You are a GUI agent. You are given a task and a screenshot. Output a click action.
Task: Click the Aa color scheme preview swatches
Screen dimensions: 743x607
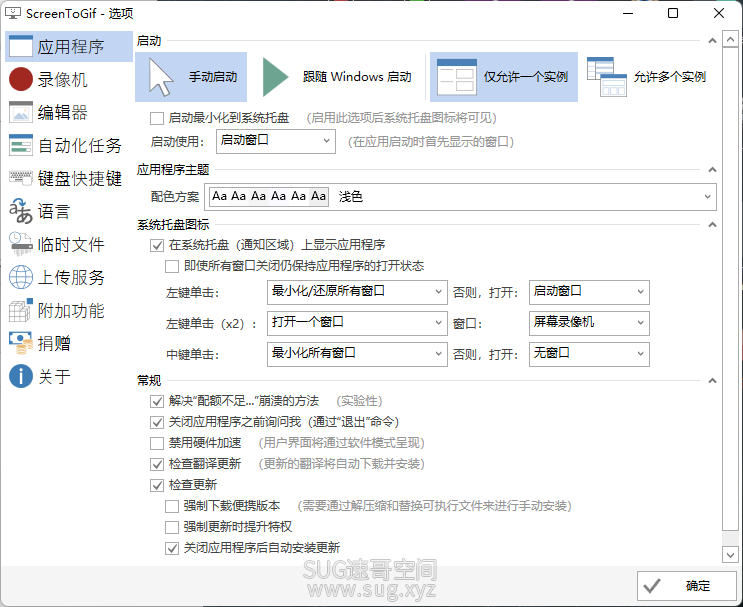click(269, 196)
